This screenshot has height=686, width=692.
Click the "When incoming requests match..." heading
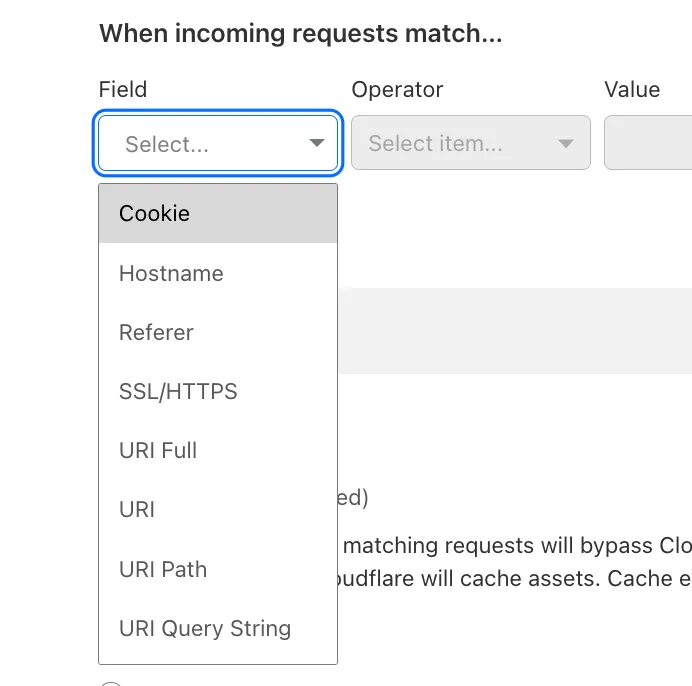pyautogui.click(x=300, y=34)
